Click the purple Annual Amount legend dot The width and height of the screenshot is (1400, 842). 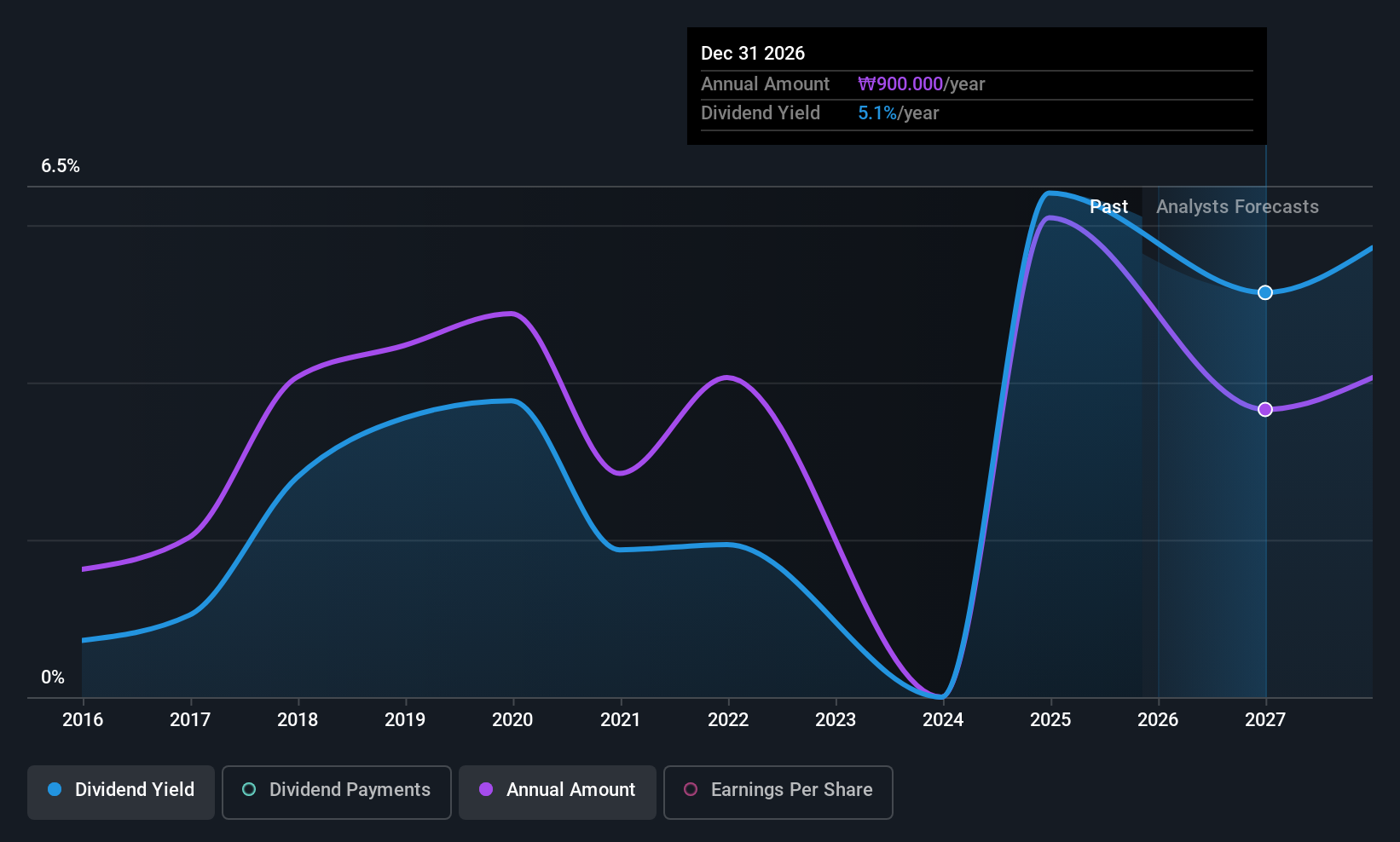pyautogui.click(x=486, y=789)
